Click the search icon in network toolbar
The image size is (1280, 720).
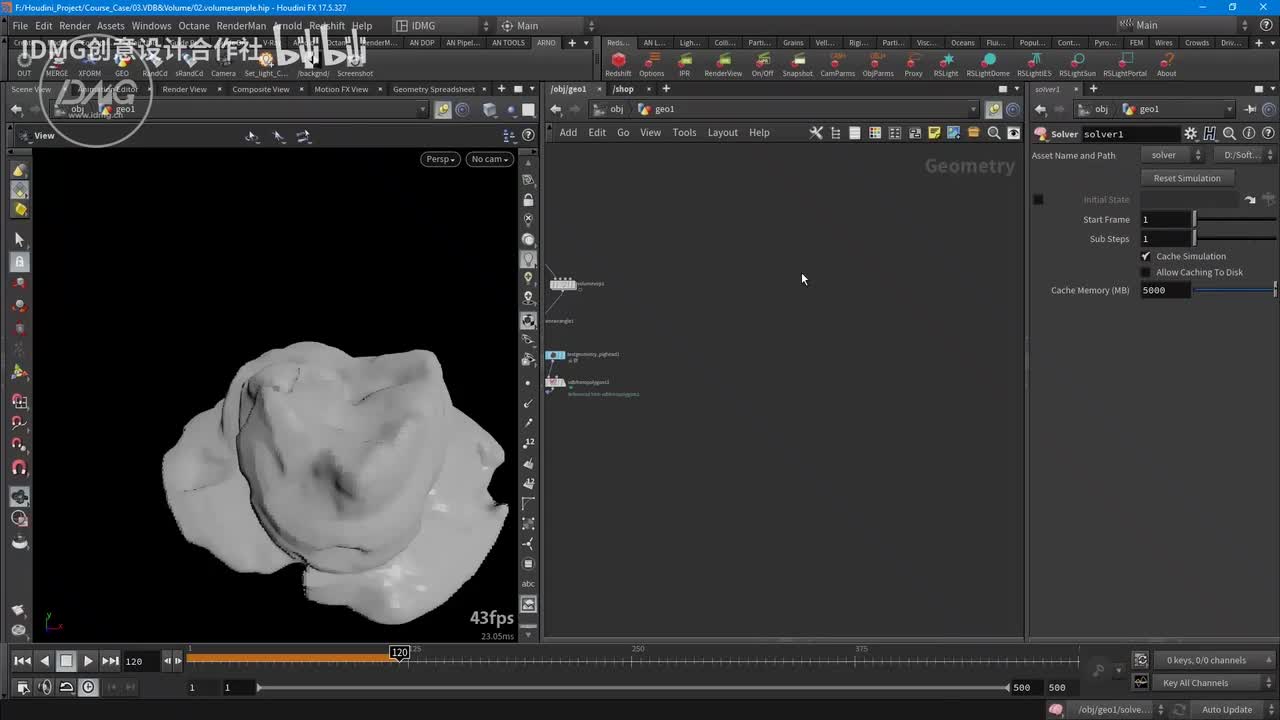994,133
